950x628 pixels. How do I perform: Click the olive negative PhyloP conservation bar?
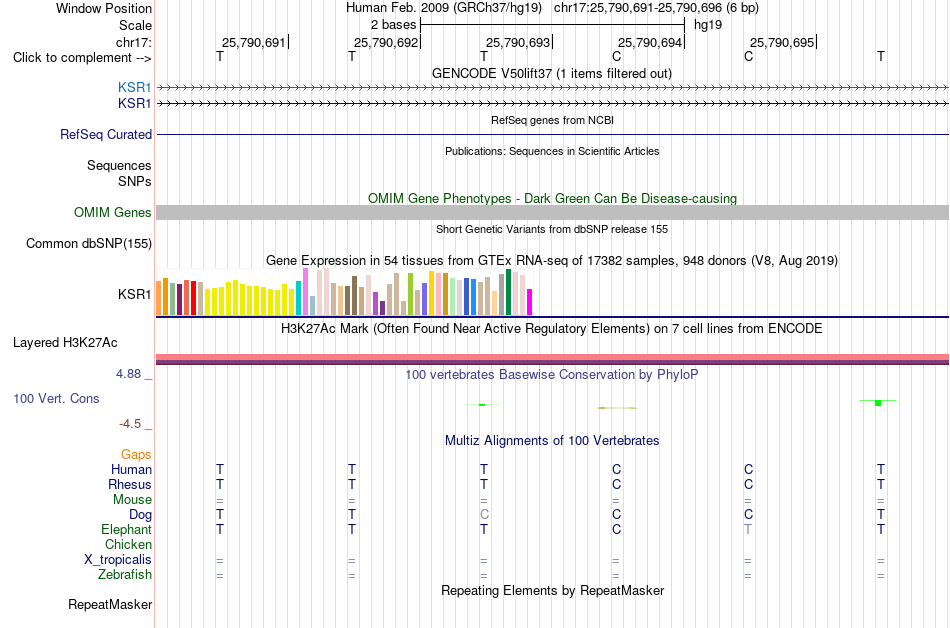click(617, 408)
